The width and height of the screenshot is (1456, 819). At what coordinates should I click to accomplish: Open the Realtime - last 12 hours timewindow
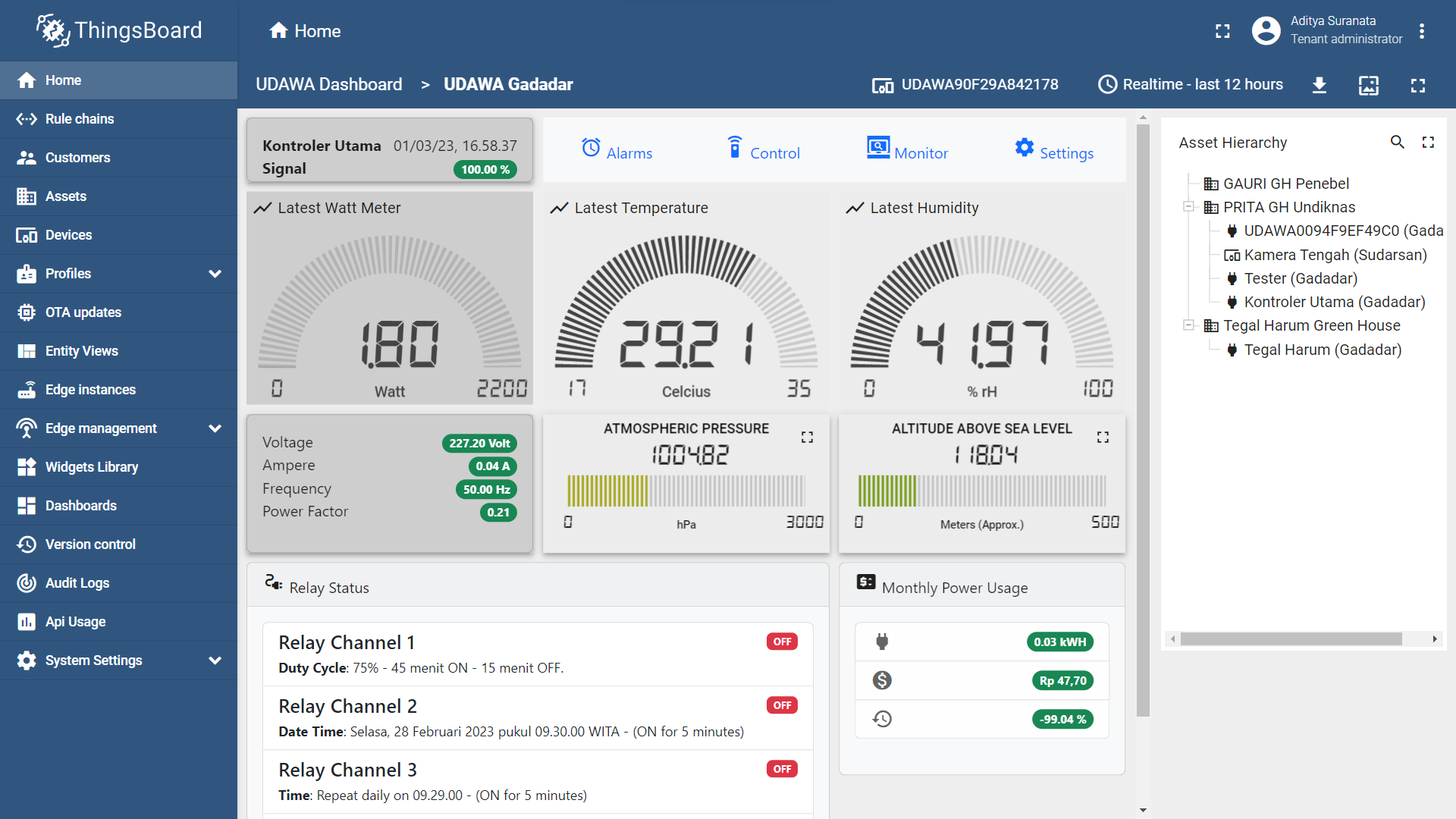(x=1191, y=85)
